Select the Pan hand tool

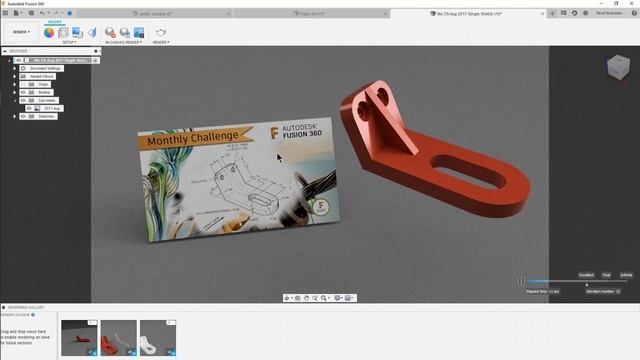[x=306, y=298]
